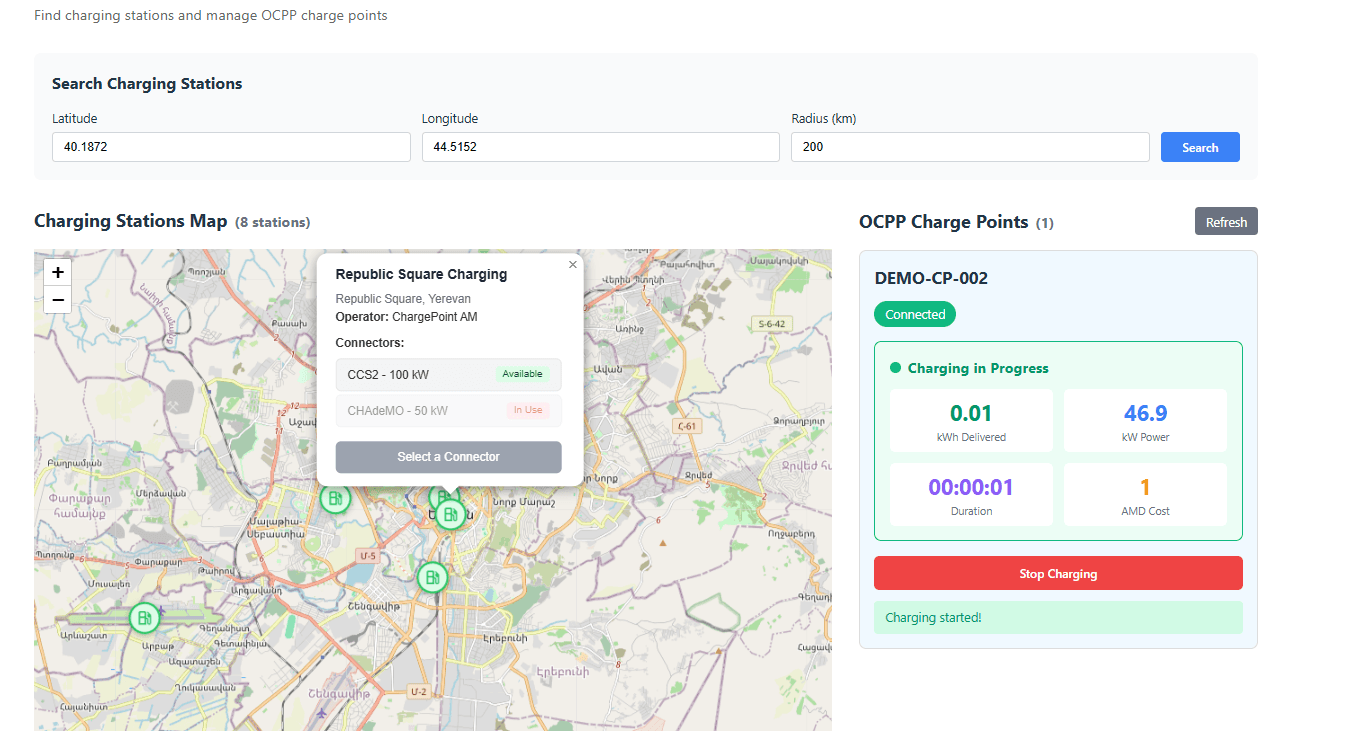Refresh the OCPP charge points list
The width and height of the screenshot is (1362, 731).
coord(1226,222)
